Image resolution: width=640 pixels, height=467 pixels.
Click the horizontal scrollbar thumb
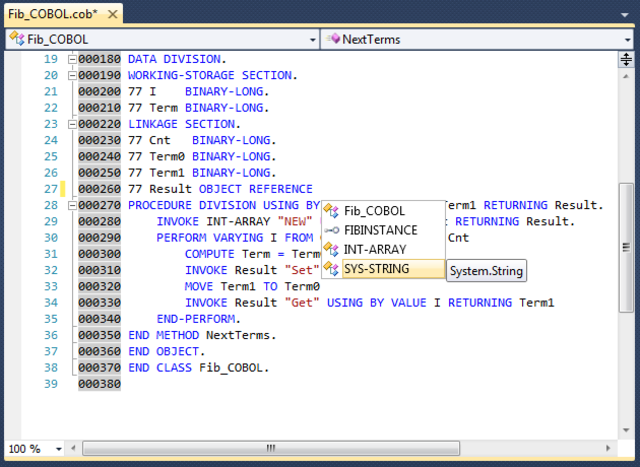pyautogui.click(x=271, y=448)
